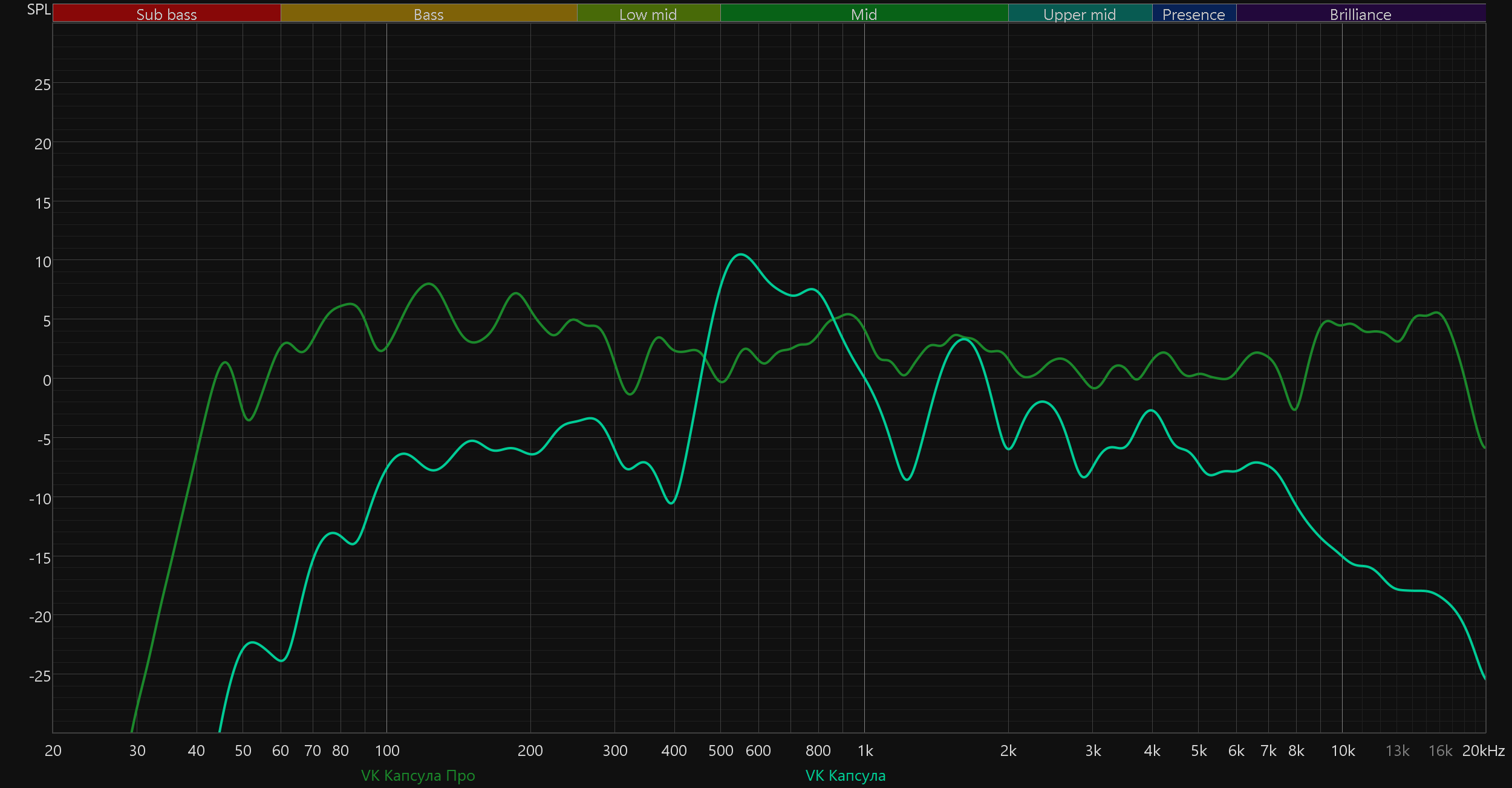Select the Mid frequency band header
Image resolution: width=1512 pixels, height=788 pixels.
(864, 14)
